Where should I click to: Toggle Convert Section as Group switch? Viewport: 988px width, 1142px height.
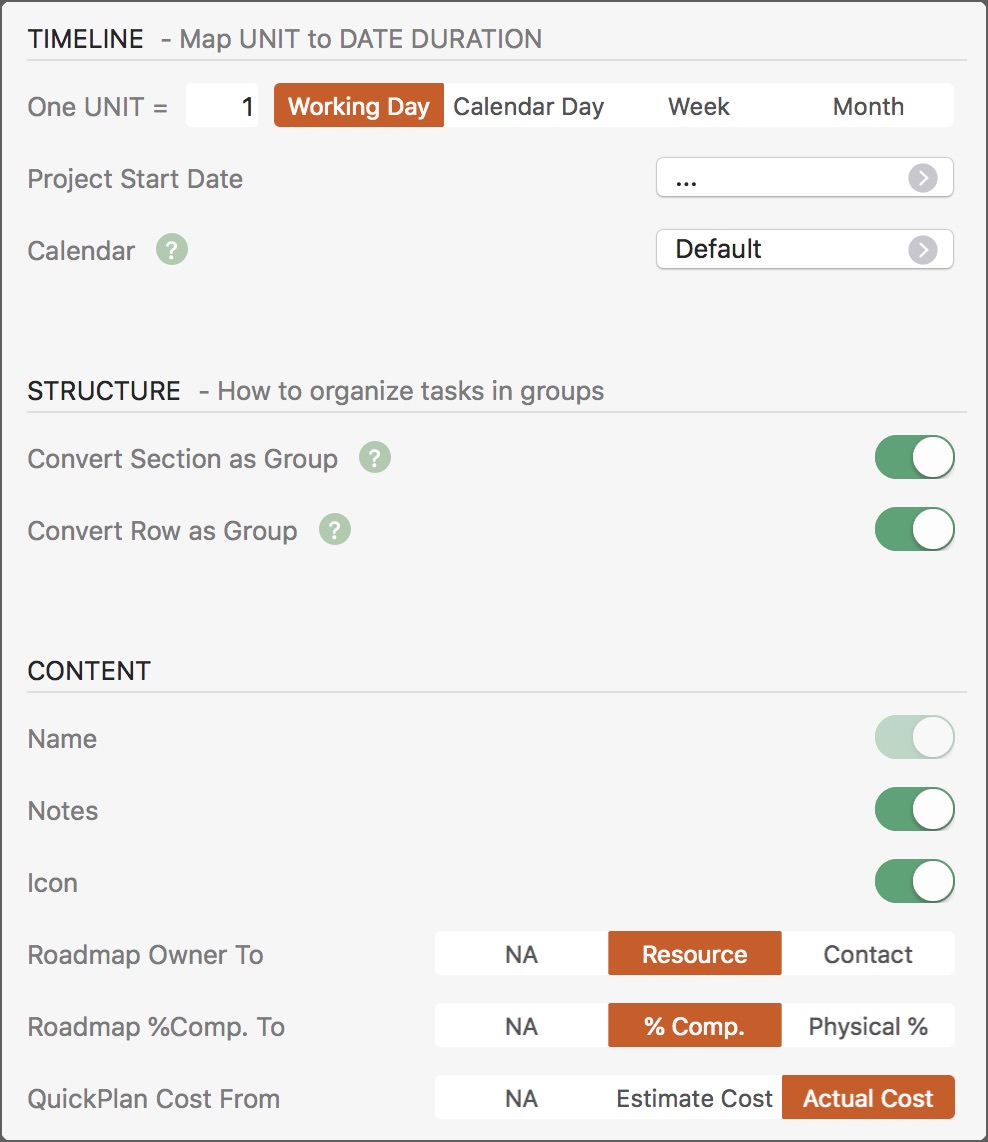pos(914,458)
